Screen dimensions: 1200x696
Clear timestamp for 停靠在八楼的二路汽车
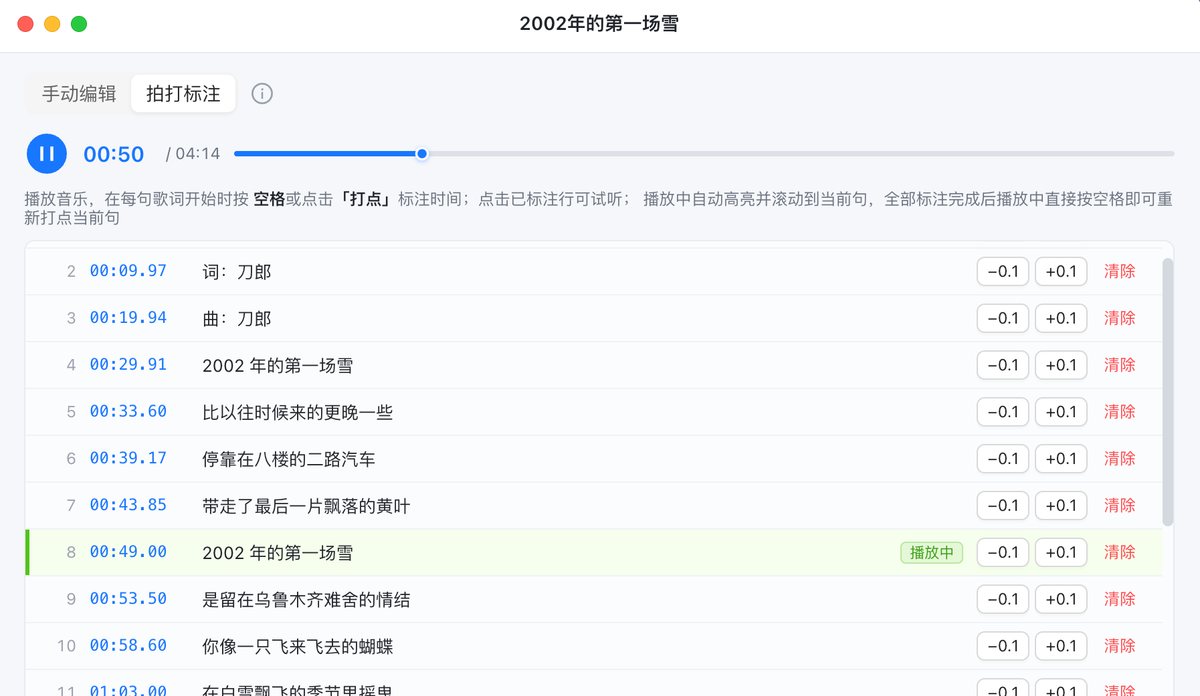(1120, 459)
